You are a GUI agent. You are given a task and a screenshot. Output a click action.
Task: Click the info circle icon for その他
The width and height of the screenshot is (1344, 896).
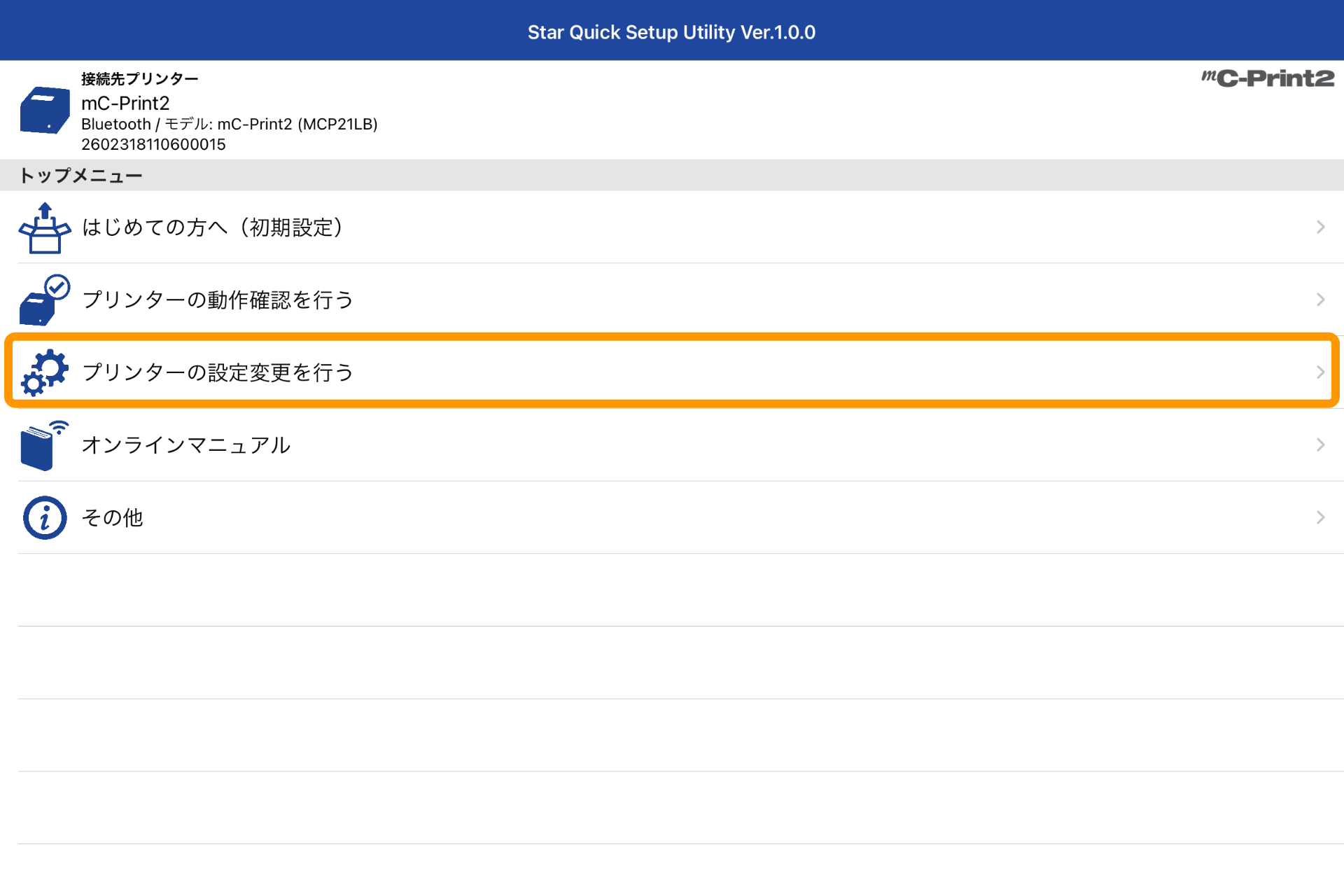[44, 518]
